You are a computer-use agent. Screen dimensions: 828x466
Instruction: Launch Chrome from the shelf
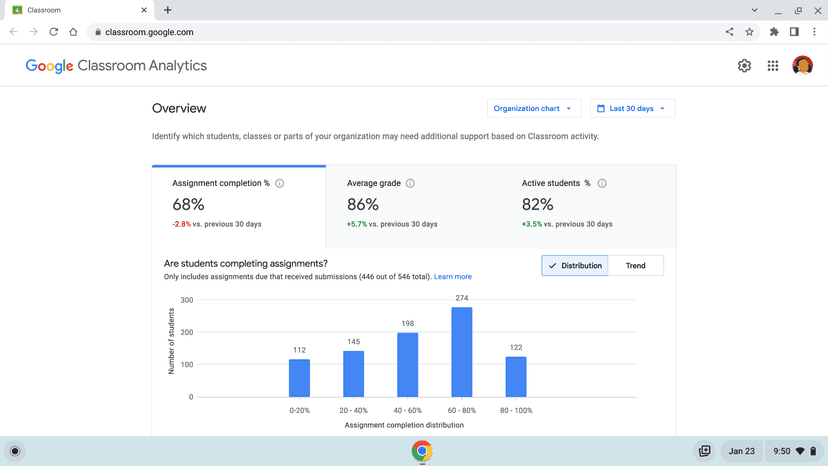pyautogui.click(x=422, y=451)
